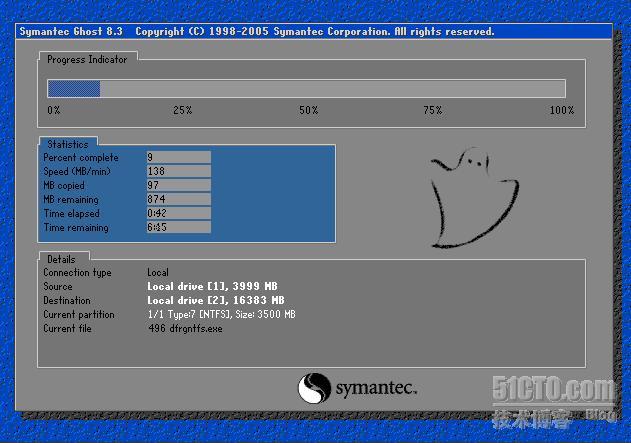The height and width of the screenshot is (443, 631).
Task: Click the MB copied label
Action: pos(64,185)
